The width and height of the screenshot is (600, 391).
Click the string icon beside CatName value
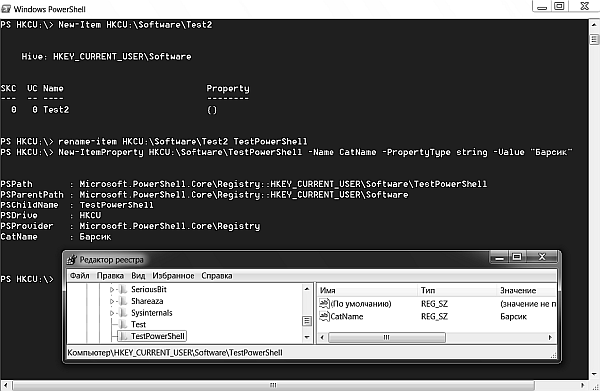point(324,316)
